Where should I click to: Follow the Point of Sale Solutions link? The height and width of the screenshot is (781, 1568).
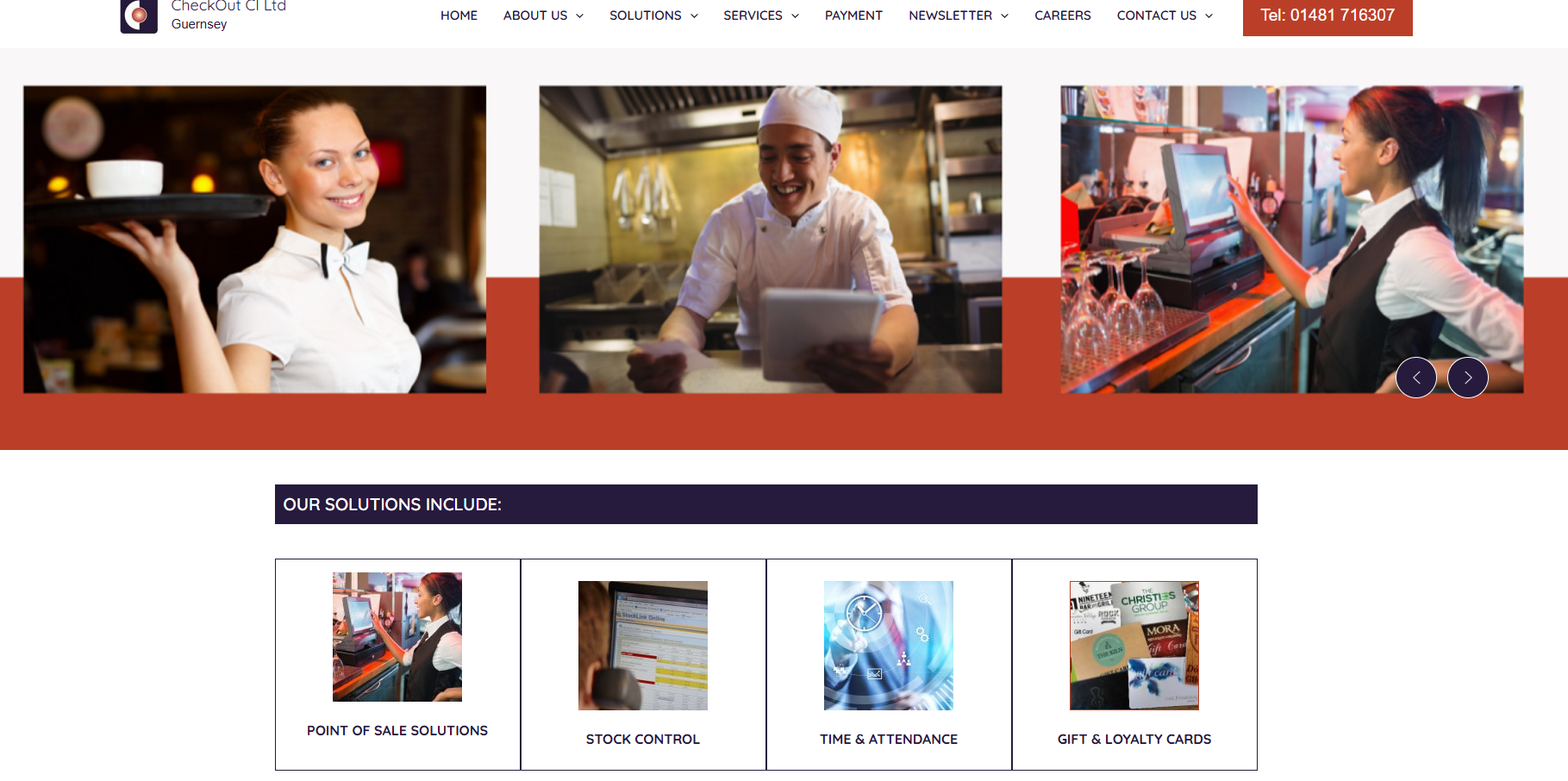point(397,731)
